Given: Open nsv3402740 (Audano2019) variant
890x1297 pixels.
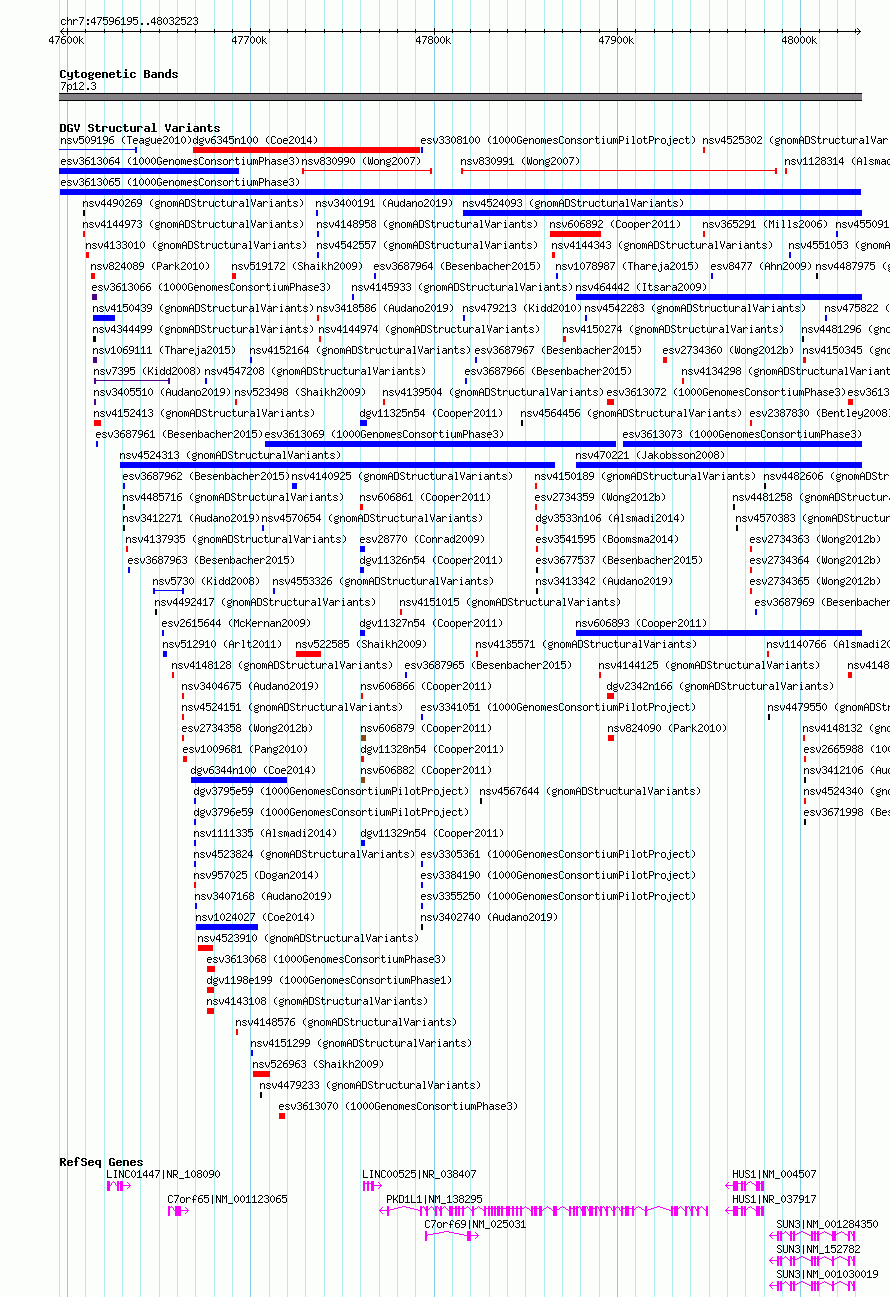Looking at the screenshot, I should point(489,917).
